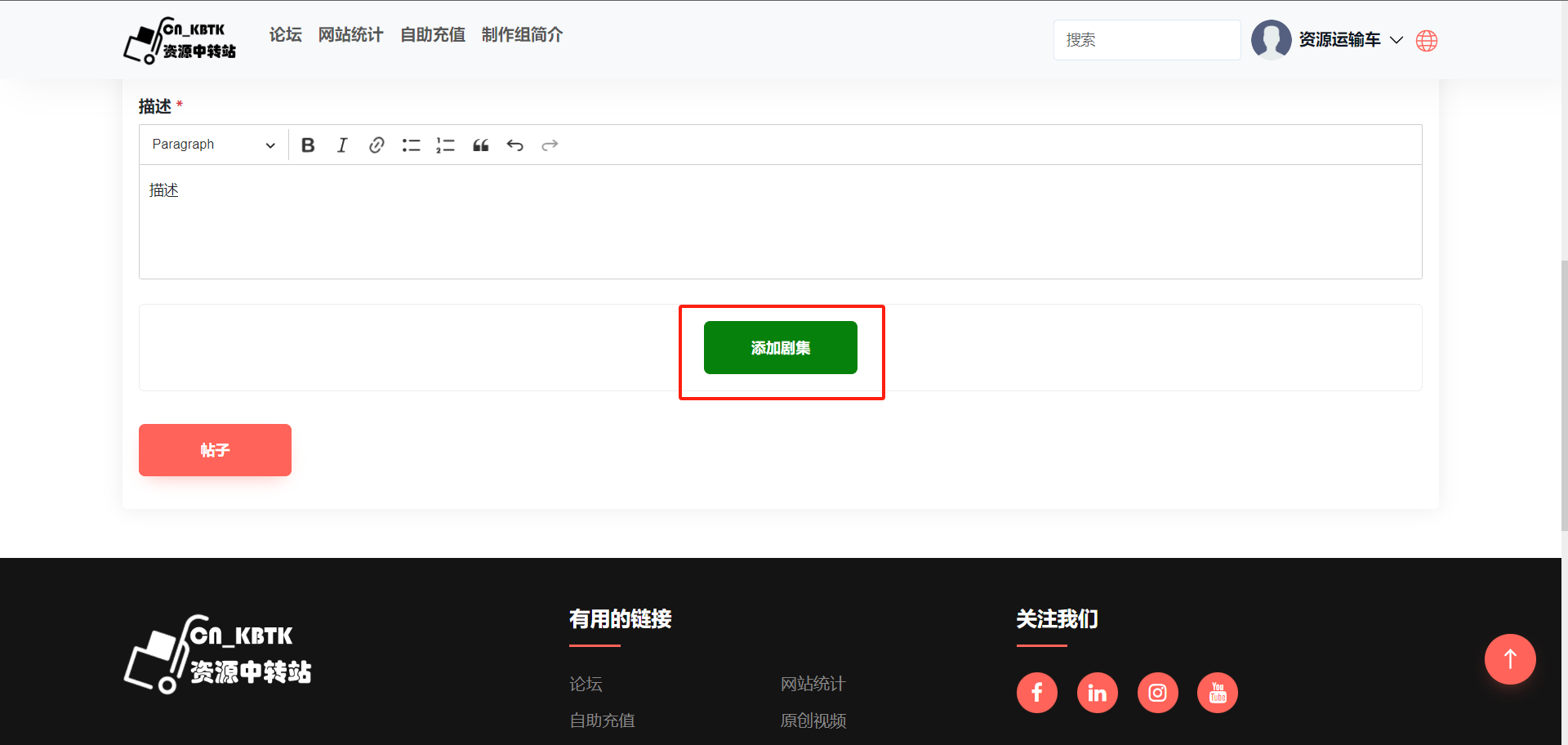Undo the last editor action
This screenshot has height=745, width=1568.
514,145
